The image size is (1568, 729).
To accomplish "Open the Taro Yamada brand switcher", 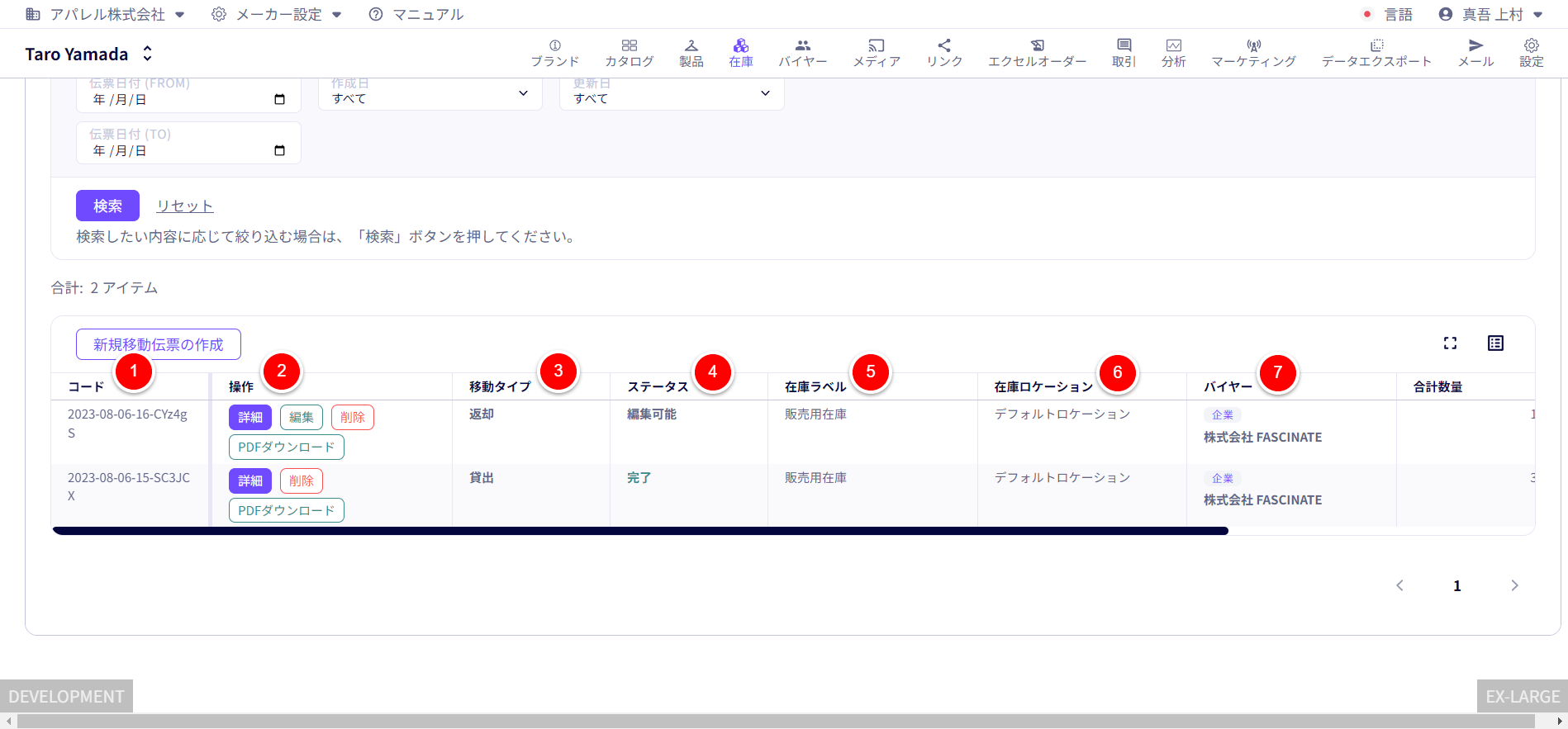I will 89,54.
